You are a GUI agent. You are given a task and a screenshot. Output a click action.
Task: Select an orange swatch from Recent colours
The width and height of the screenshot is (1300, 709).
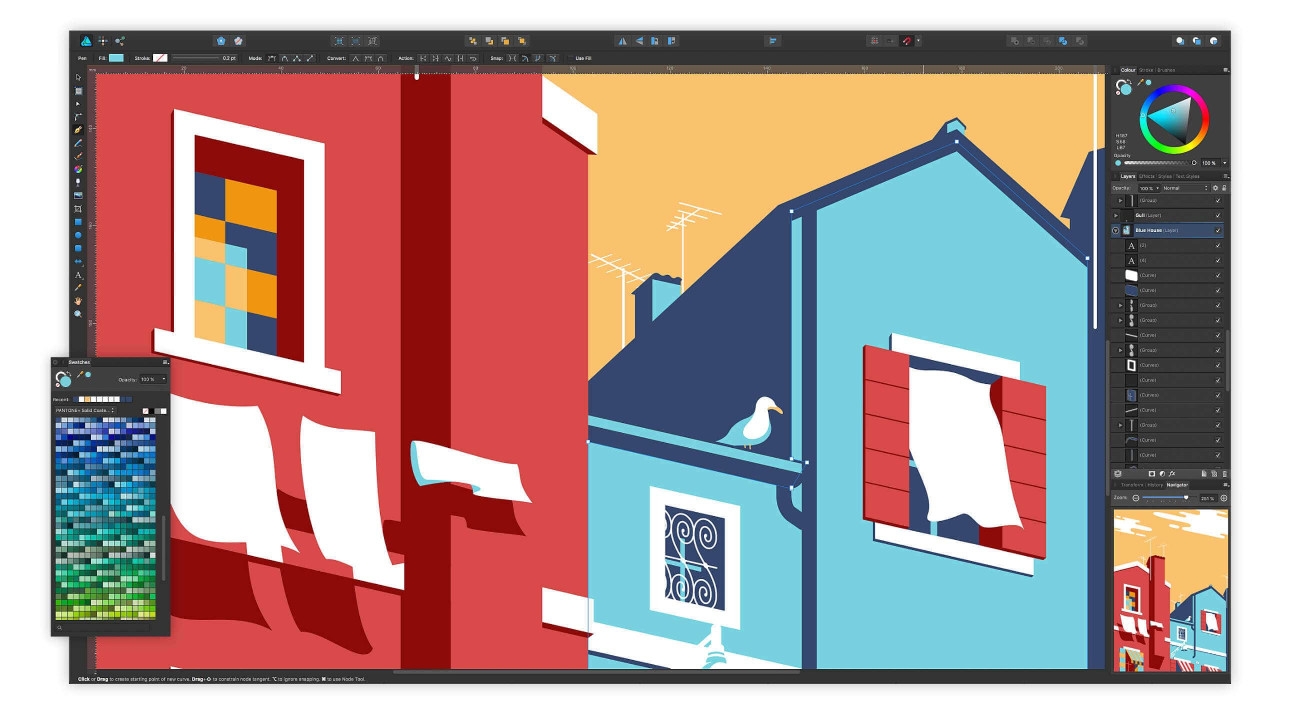pyautogui.click(x=87, y=399)
